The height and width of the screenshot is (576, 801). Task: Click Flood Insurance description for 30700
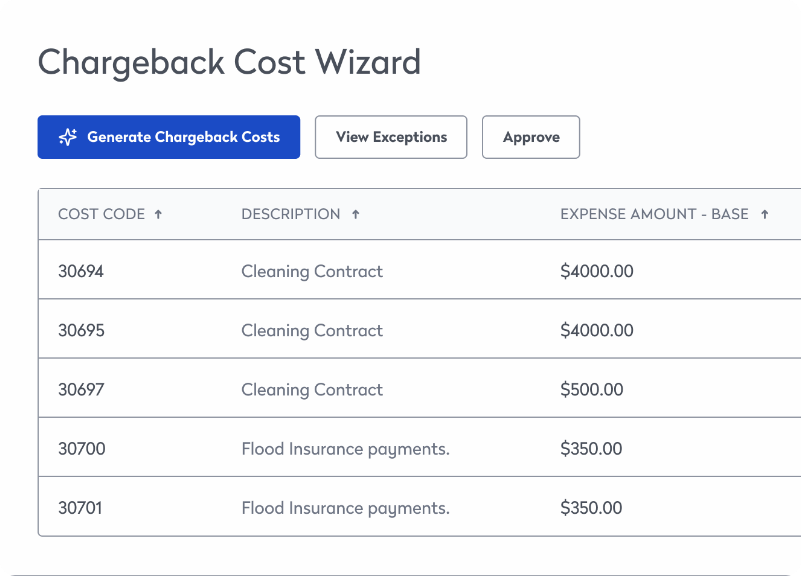[345, 449]
